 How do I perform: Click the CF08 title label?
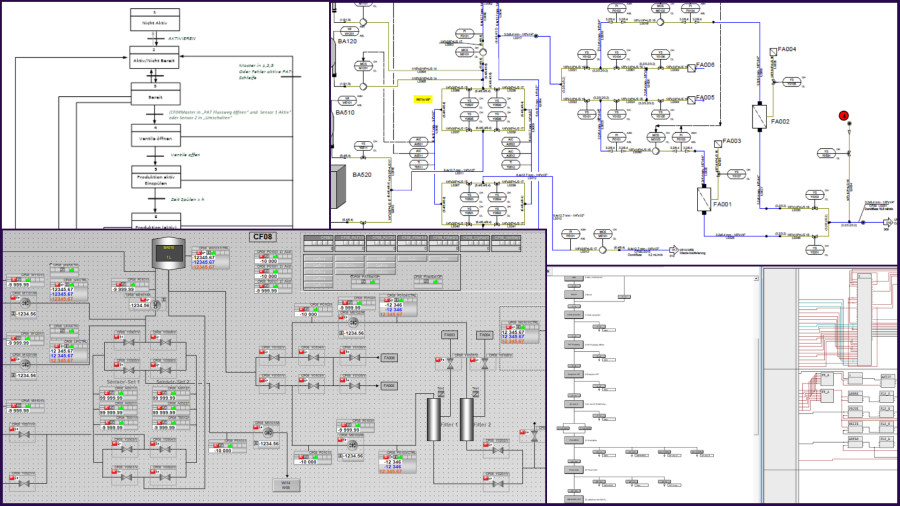point(263,237)
